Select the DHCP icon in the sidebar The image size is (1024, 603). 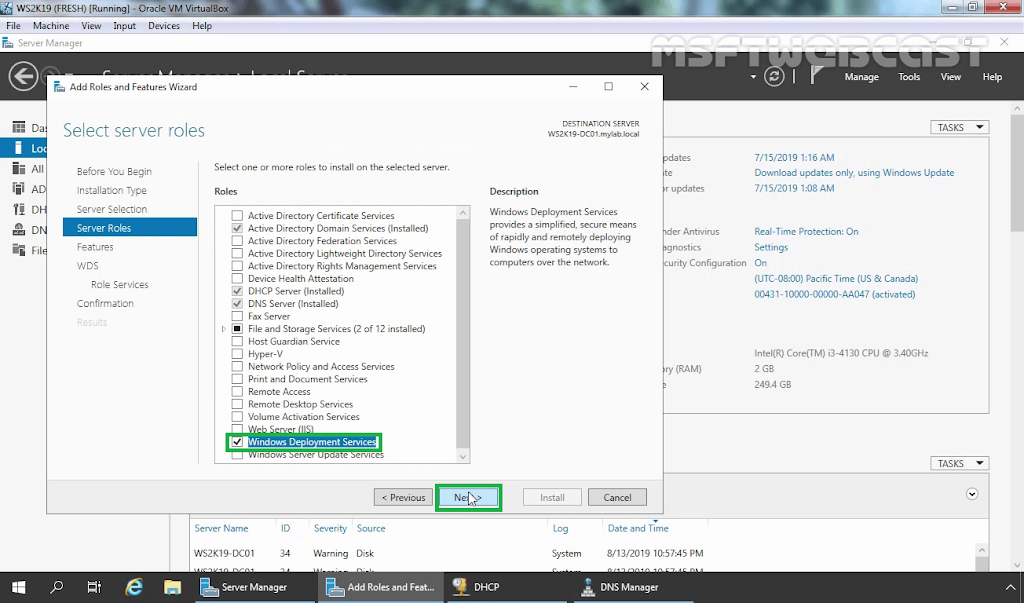click(x=19, y=209)
